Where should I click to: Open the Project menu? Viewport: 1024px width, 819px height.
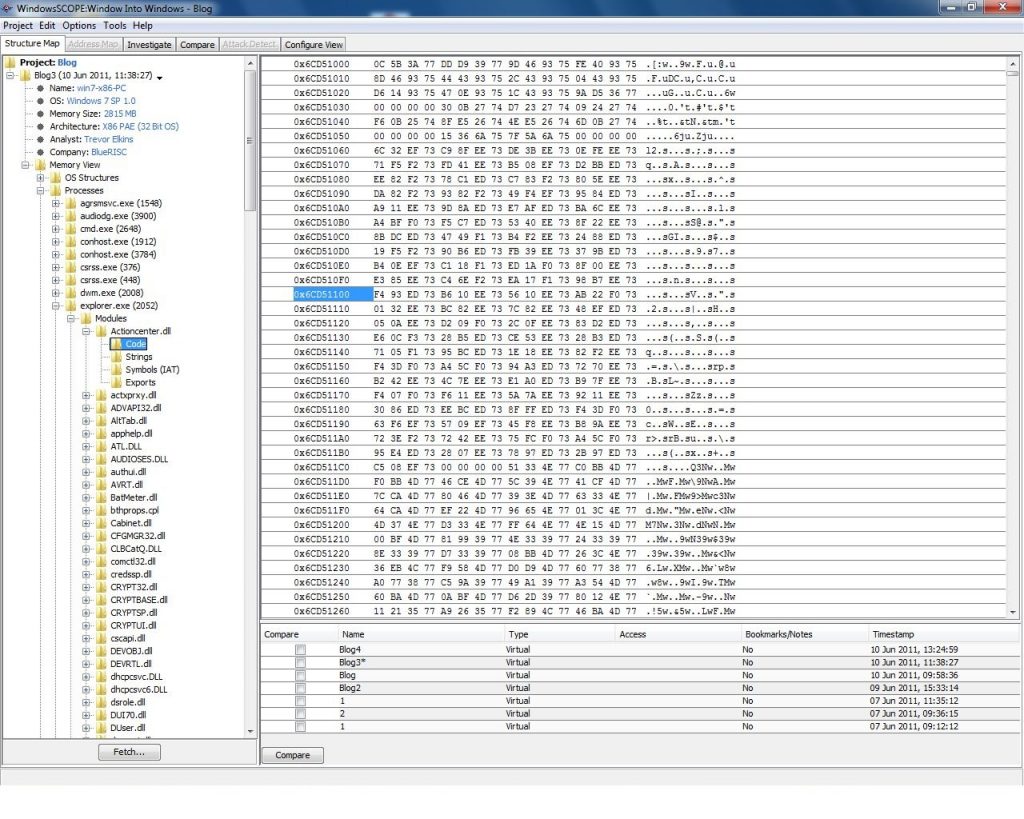tap(18, 25)
